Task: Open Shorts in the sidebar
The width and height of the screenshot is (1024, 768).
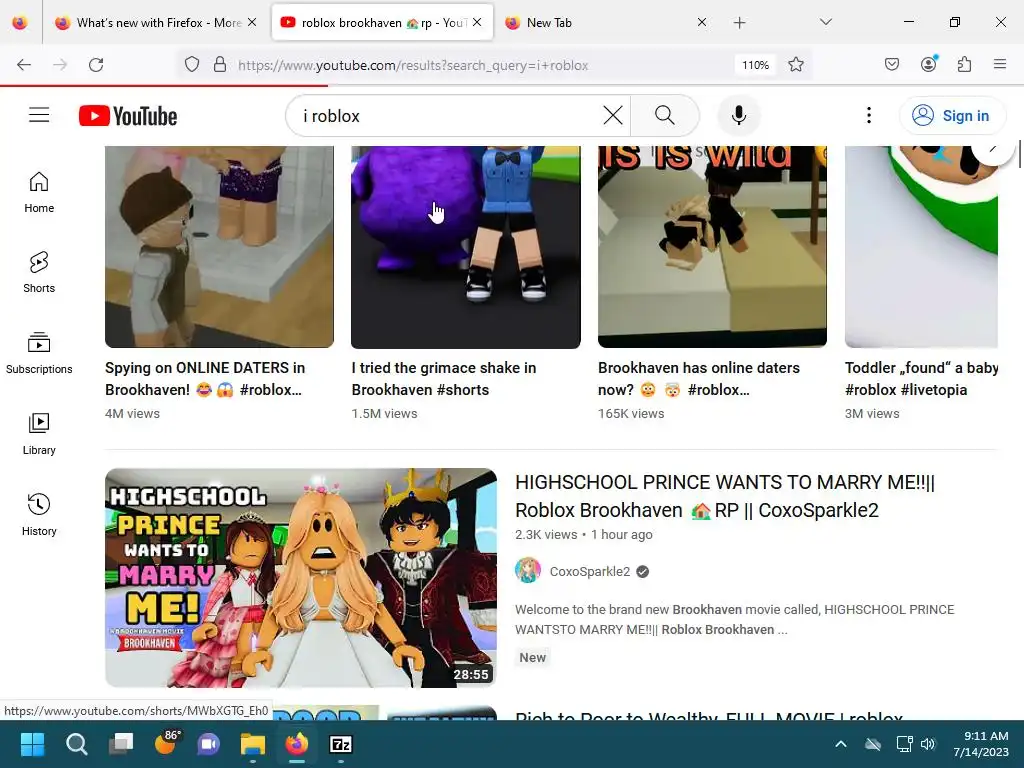Action: point(39,272)
